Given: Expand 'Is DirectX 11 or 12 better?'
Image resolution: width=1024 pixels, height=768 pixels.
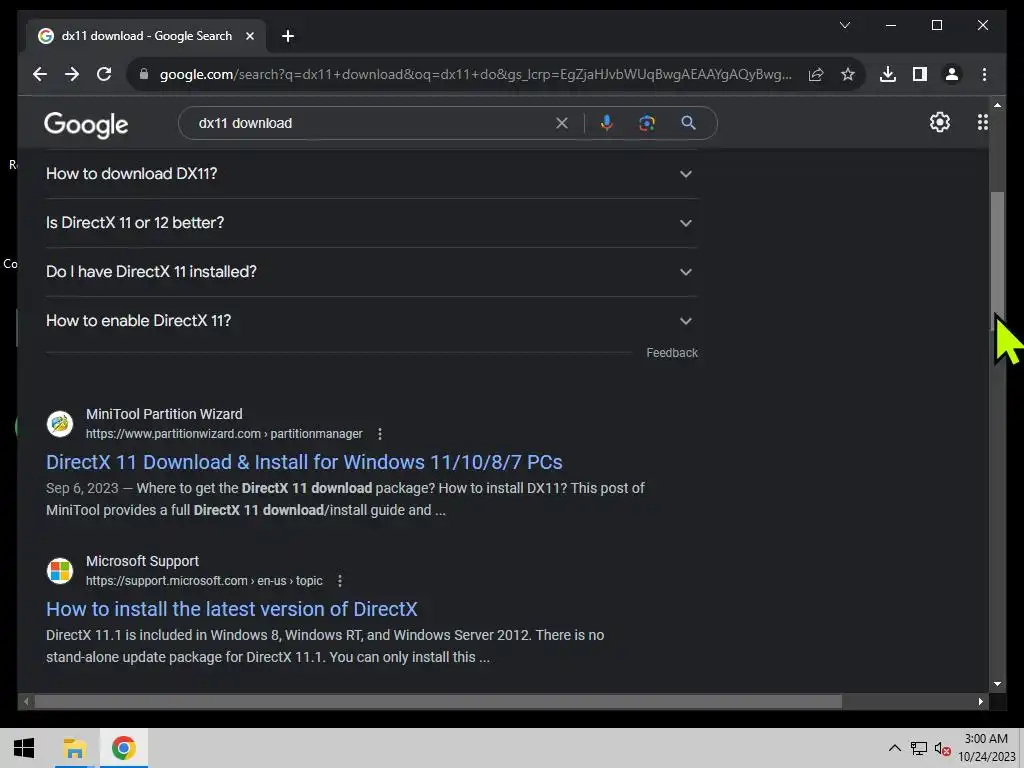Looking at the screenshot, I should (372, 223).
